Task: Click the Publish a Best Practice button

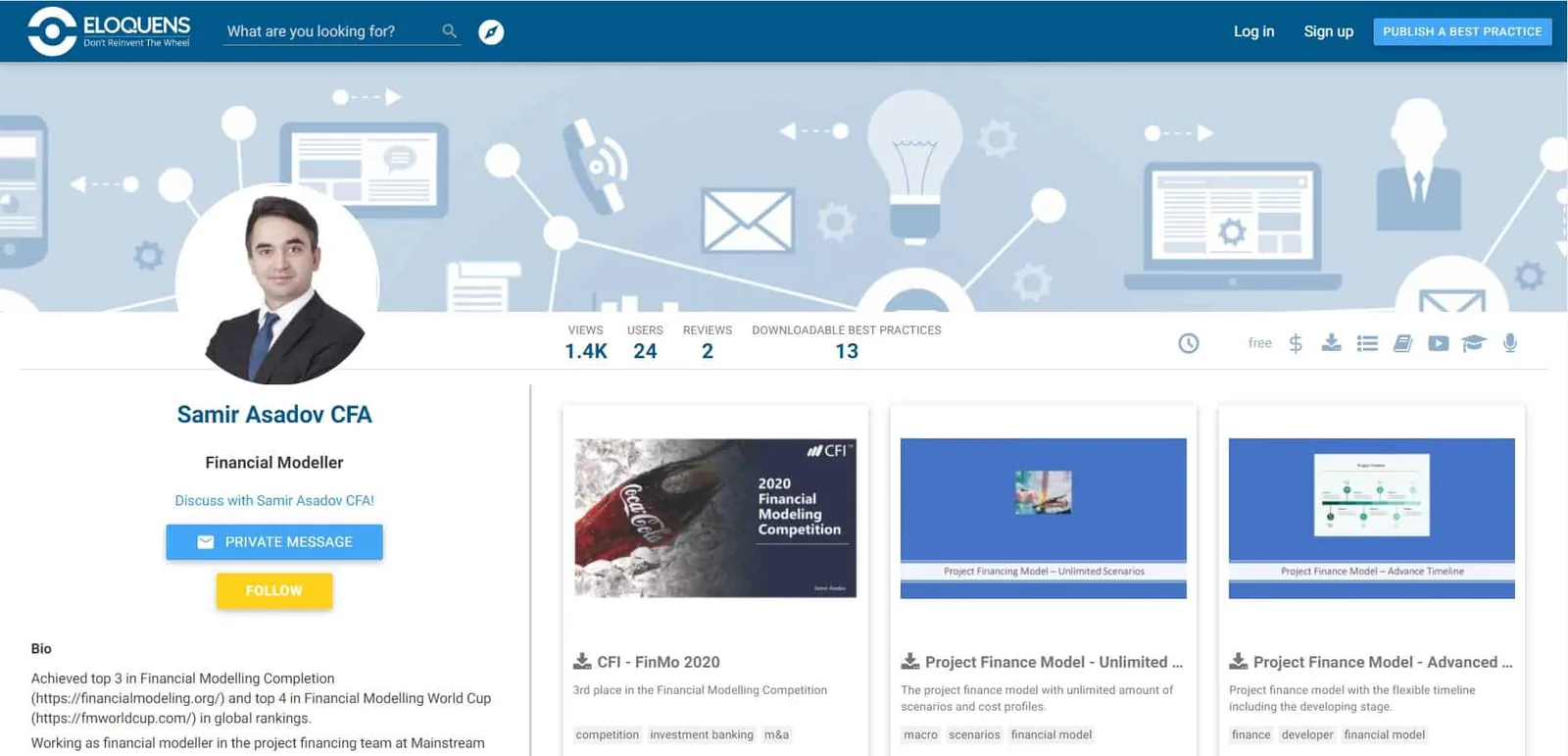Action: 1462,31
